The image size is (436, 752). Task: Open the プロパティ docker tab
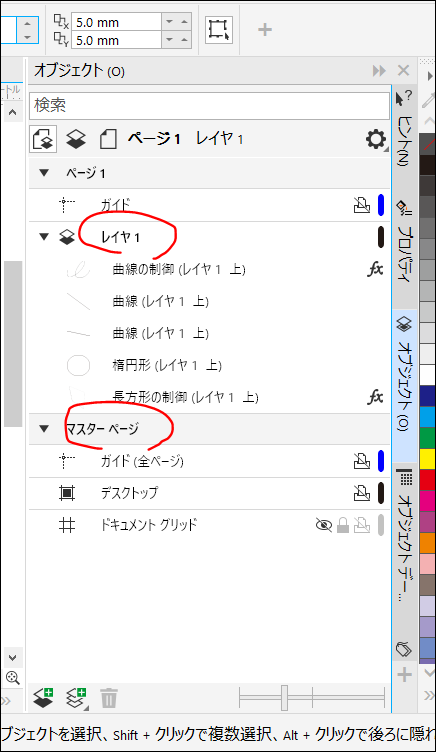pos(404,241)
